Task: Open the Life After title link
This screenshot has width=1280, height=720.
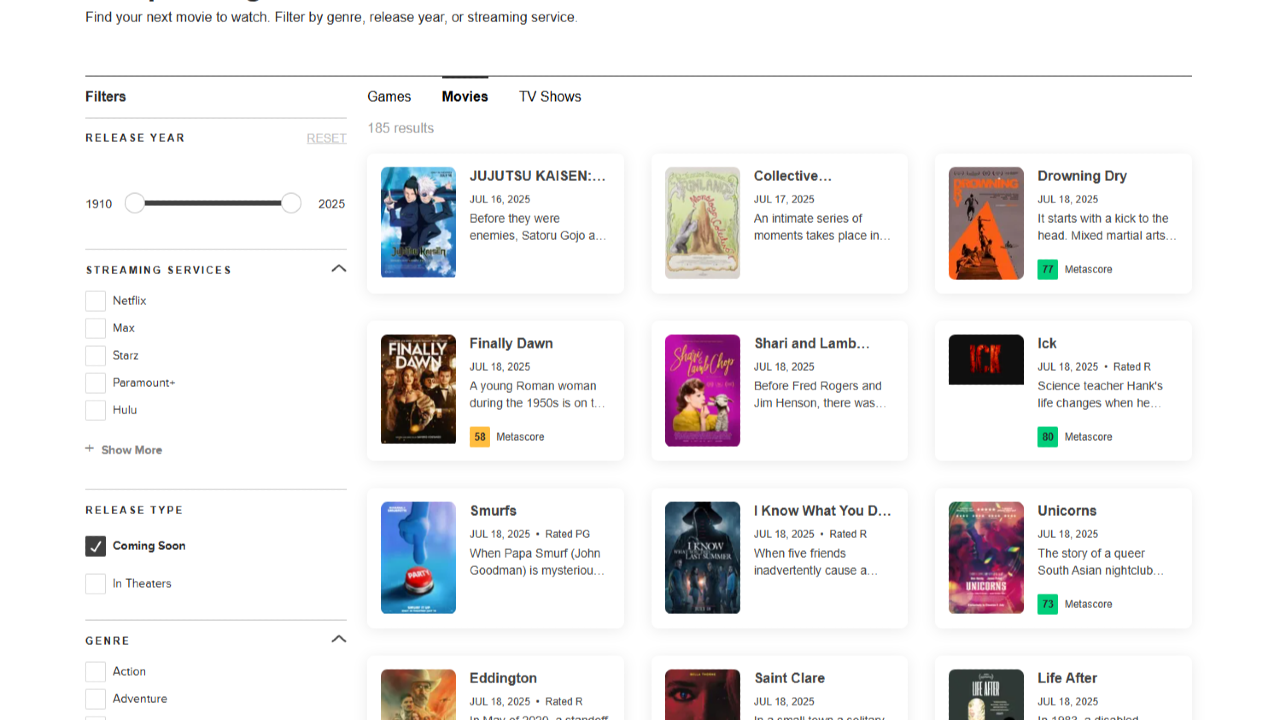Action: pyautogui.click(x=1067, y=678)
